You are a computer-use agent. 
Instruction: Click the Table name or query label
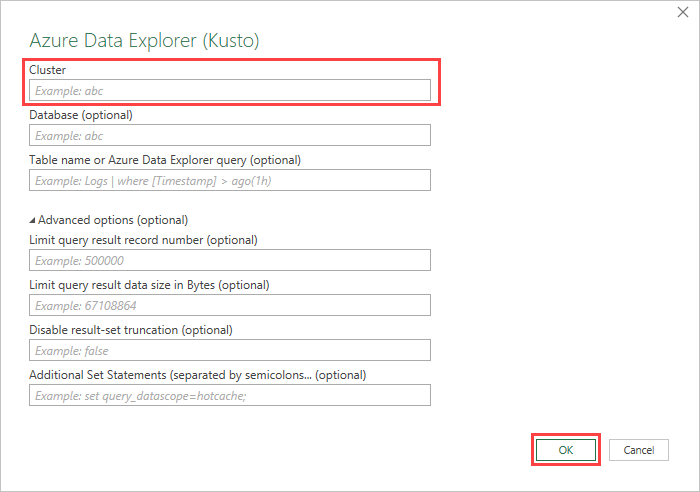tap(165, 160)
